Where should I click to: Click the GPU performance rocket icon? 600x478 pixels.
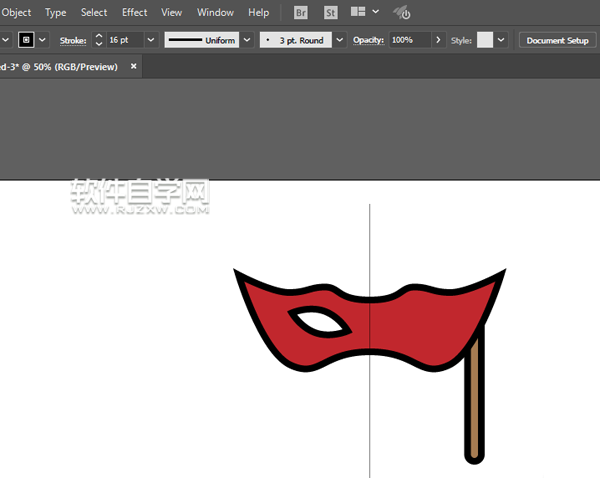tap(401, 13)
